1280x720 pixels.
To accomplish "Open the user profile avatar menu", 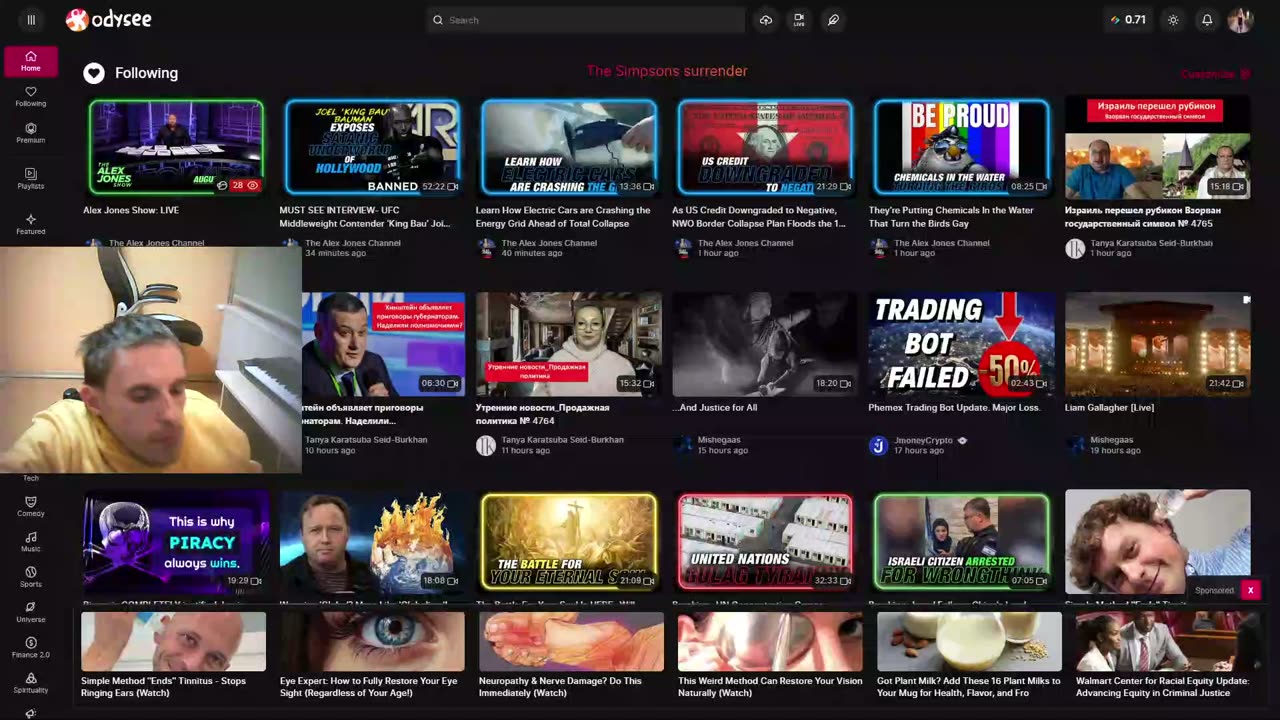I will pos(1240,20).
